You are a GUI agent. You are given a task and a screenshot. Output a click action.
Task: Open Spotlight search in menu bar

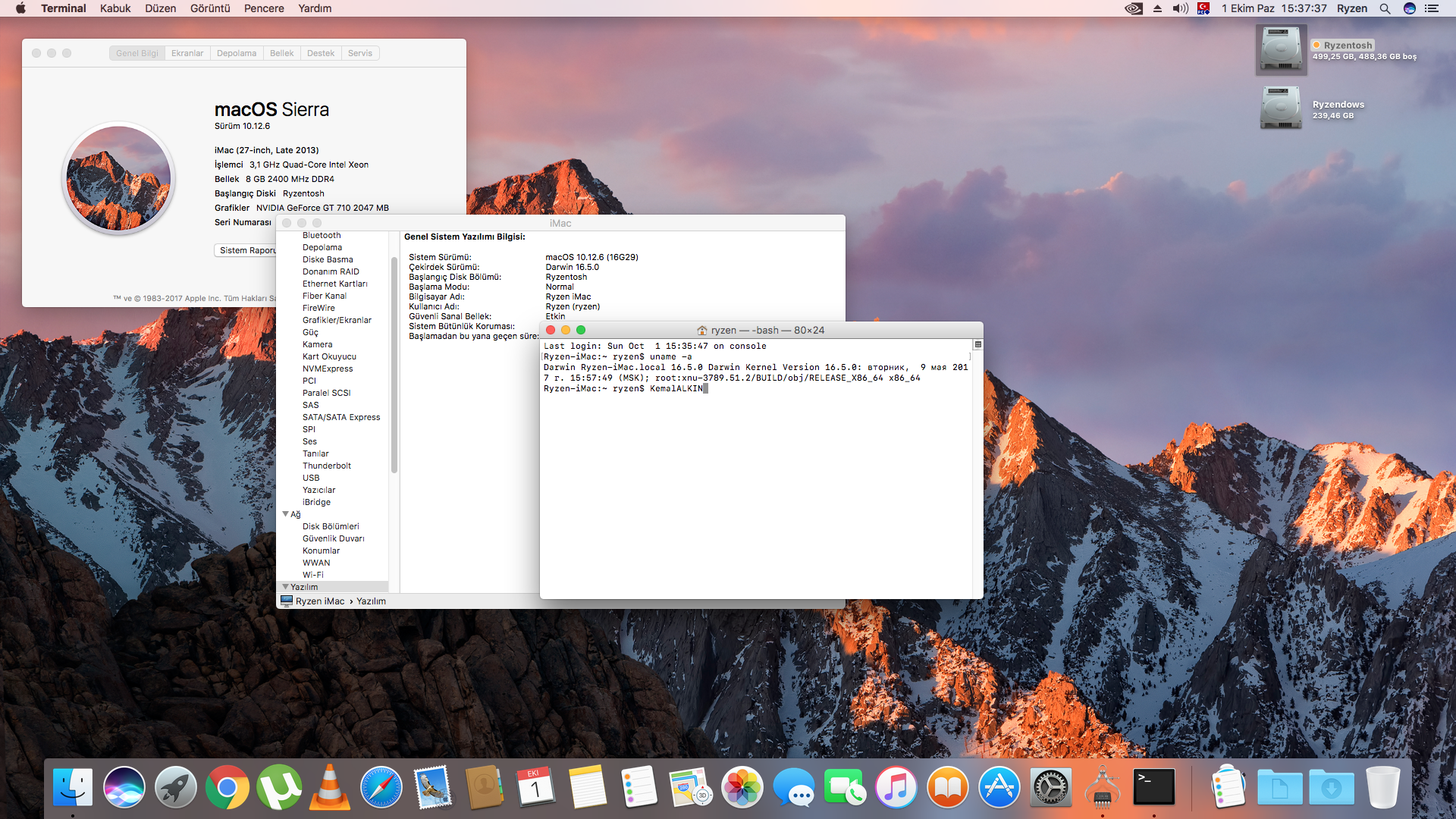pyautogui.click(x=1385, y=8)
